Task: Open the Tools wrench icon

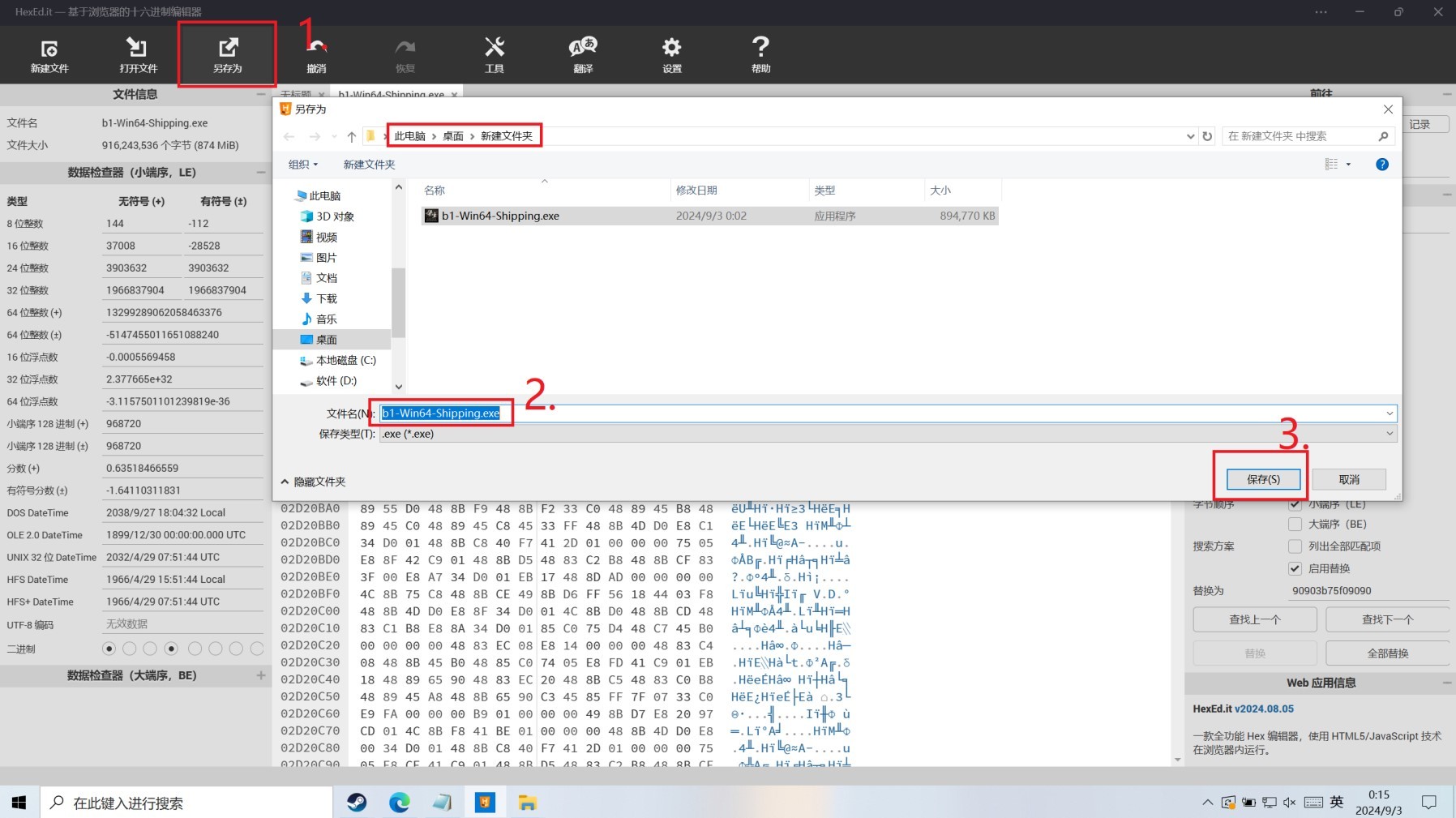Action: pyautogui.click(x=494, y=54)
